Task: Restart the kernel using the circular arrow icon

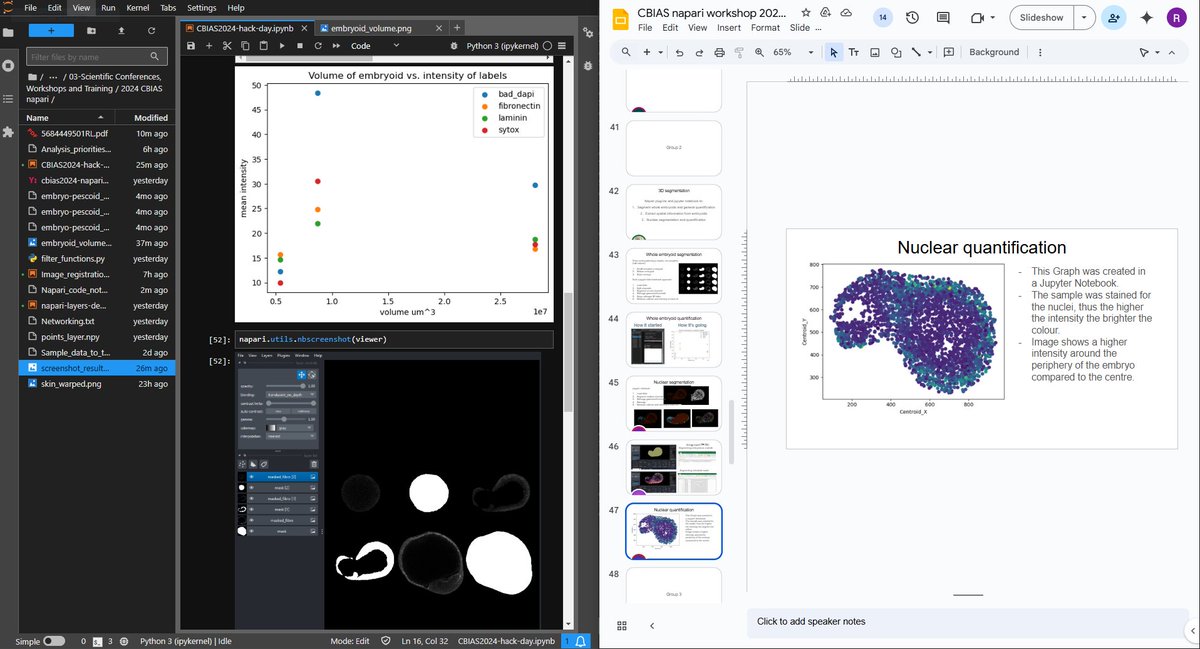Action: (x=318, y=46)
